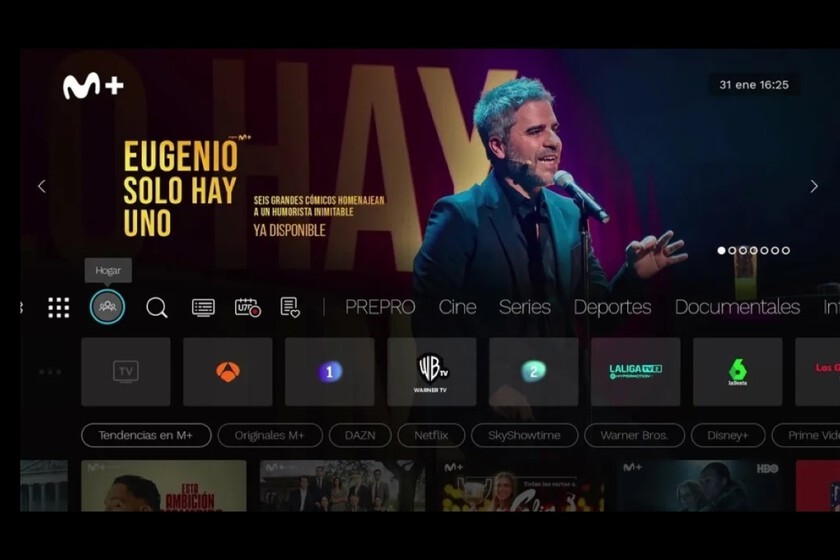Image resolution: width=840 pixels, height=560 pixels.
Task: Open the Hogar profiles icon
Action: (x=107, y=307)
